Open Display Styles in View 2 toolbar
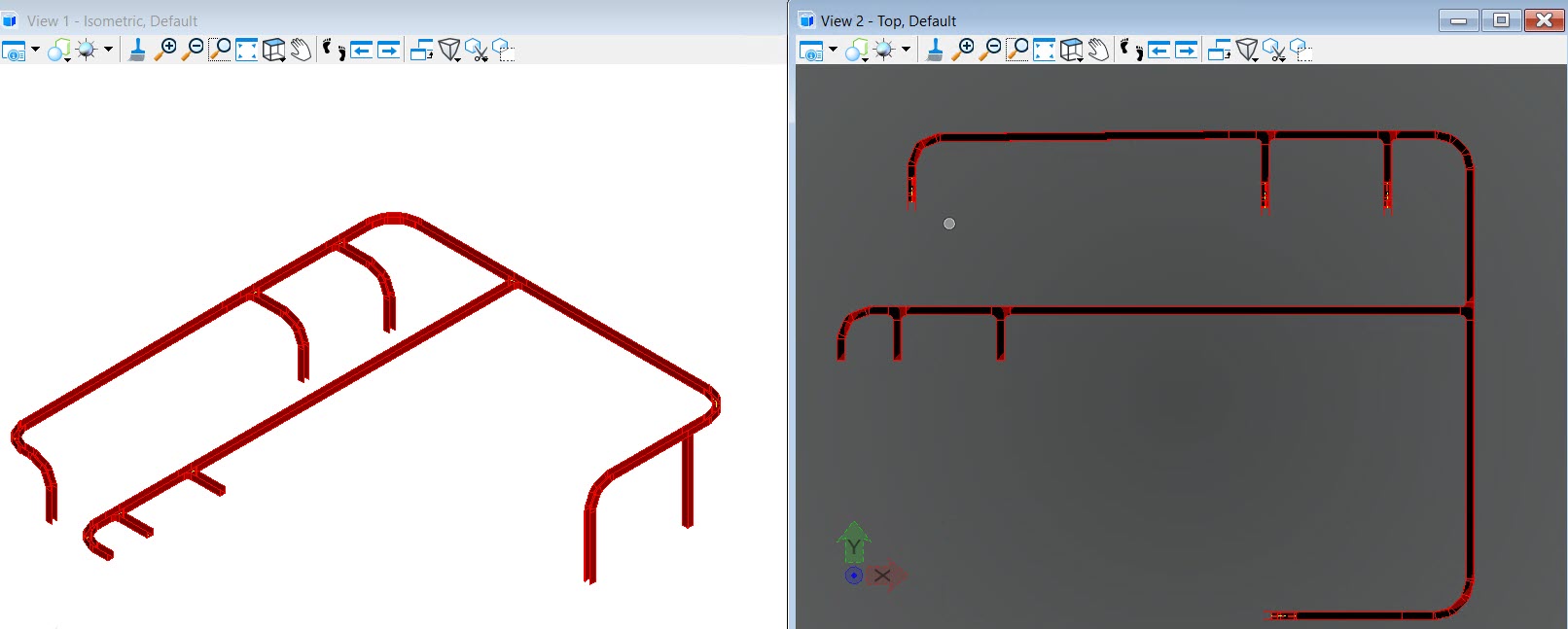The image size is (1568, 629). [857, 51]
